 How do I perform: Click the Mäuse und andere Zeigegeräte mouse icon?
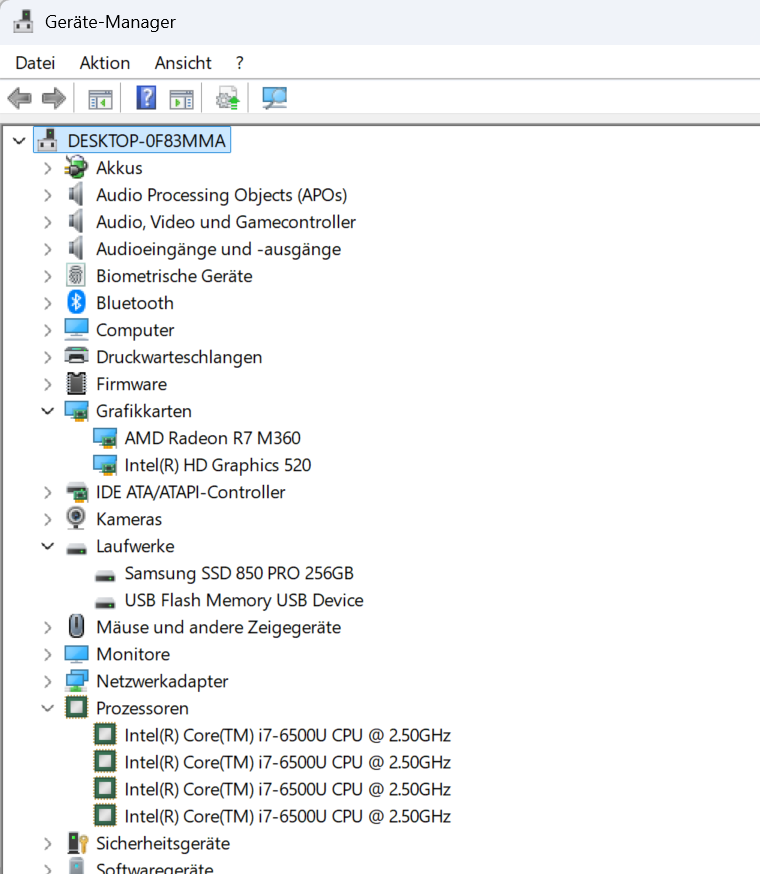[76, 627]
